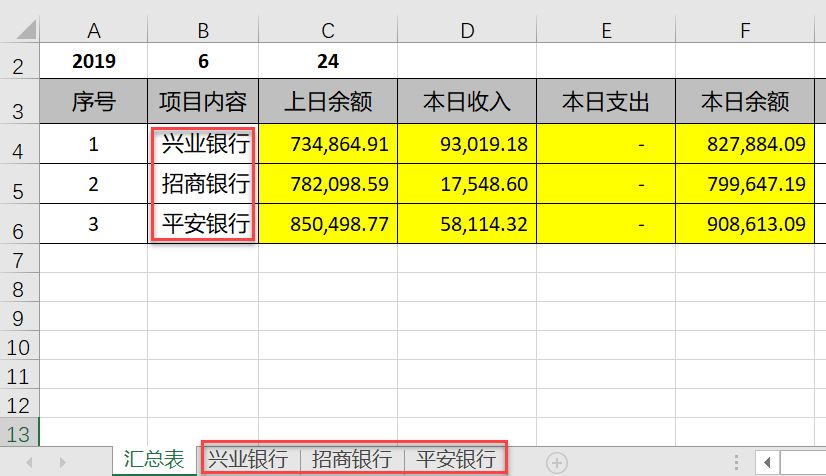Select row 2 header
Screen dimensions: 826x476
click(19, 62)
